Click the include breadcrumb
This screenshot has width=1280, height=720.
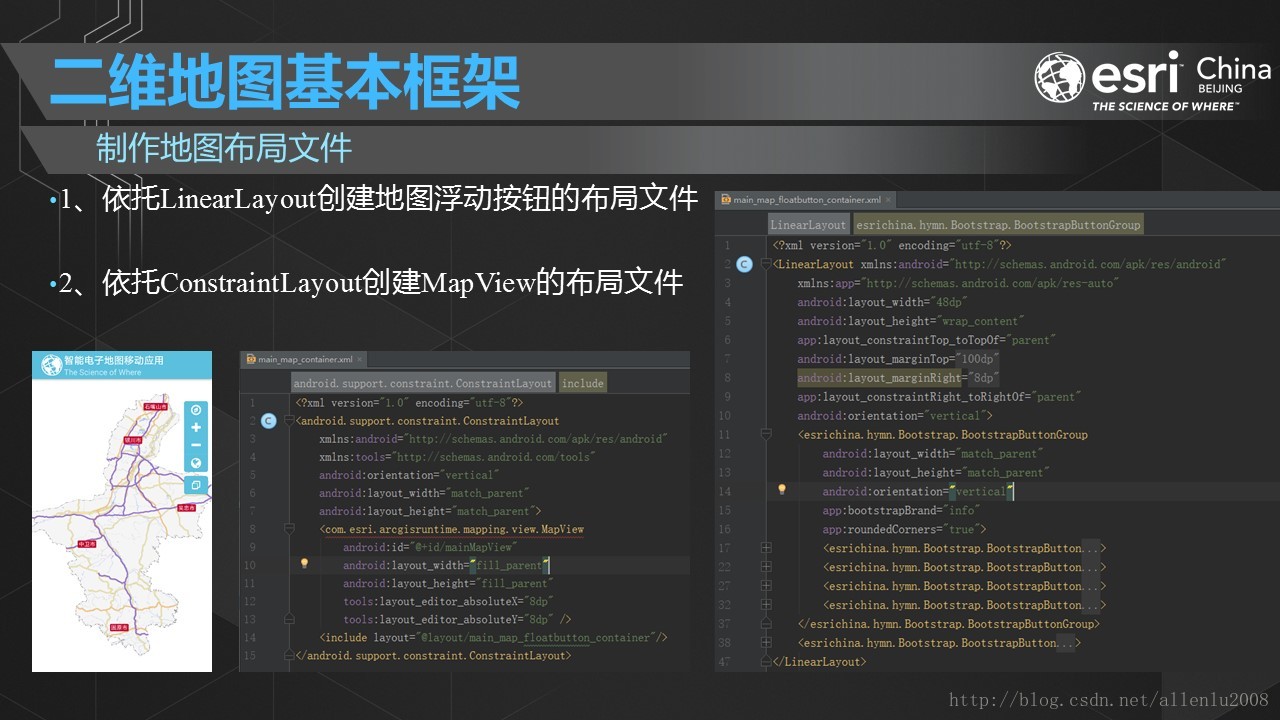coord(583,383)
